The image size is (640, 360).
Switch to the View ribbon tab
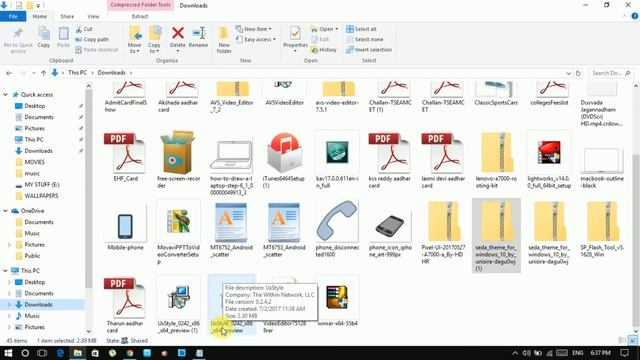coord(93,16)
